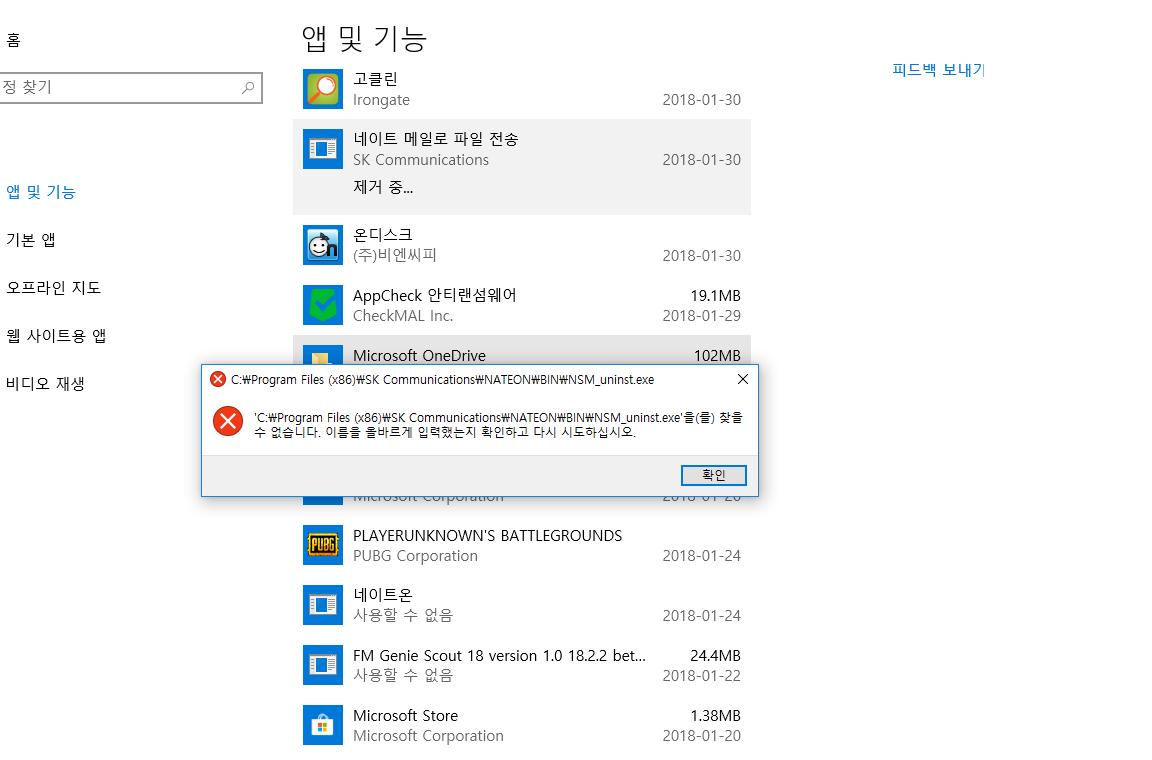
Task: Click the 1.38MB size of Microsoft Store
Action: pyautogui.click(x=716, y=716)
